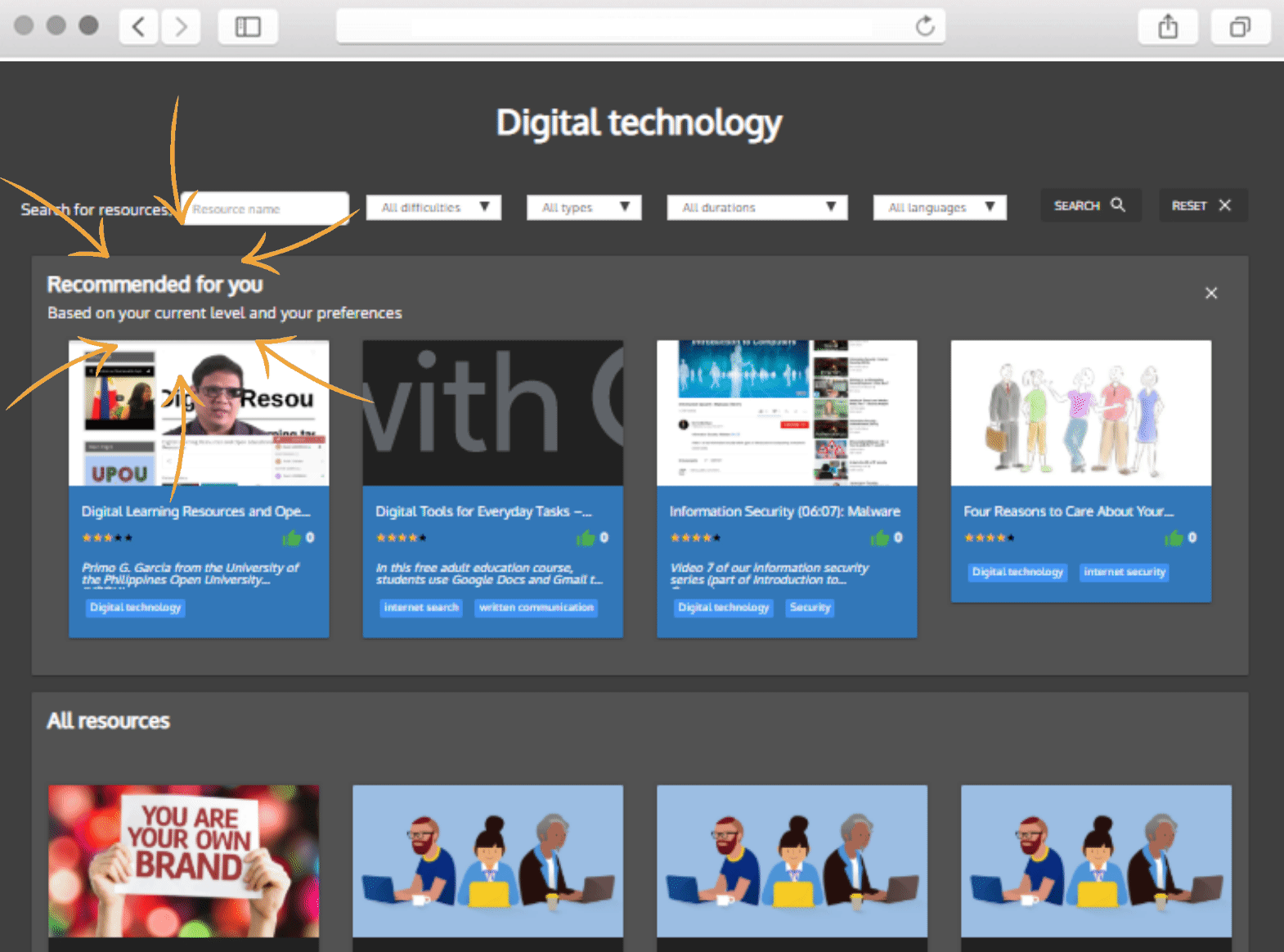Select the internet security tag

click(1125, 573)
